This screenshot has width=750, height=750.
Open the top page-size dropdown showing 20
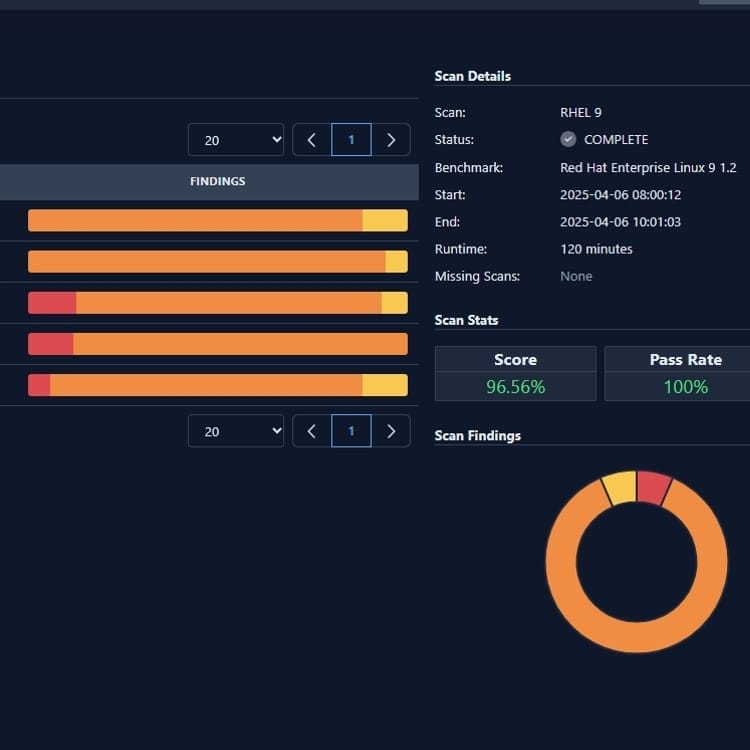(235, 140)
